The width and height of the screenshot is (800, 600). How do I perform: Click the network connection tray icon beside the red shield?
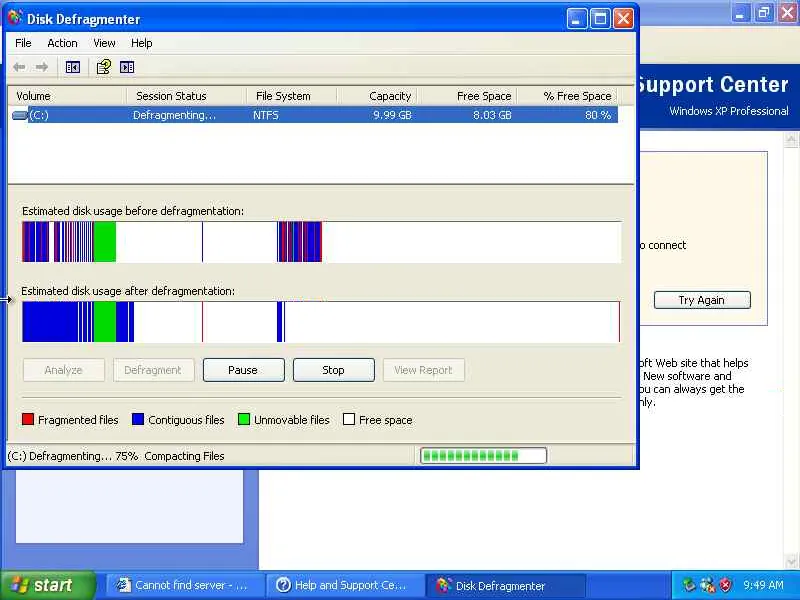point(707,585)
